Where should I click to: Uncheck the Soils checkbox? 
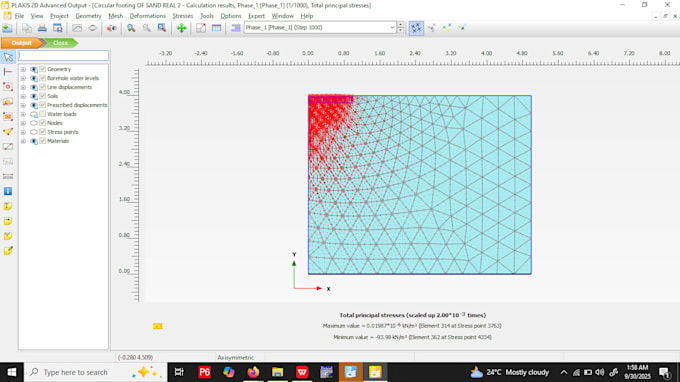pos(42,96)
